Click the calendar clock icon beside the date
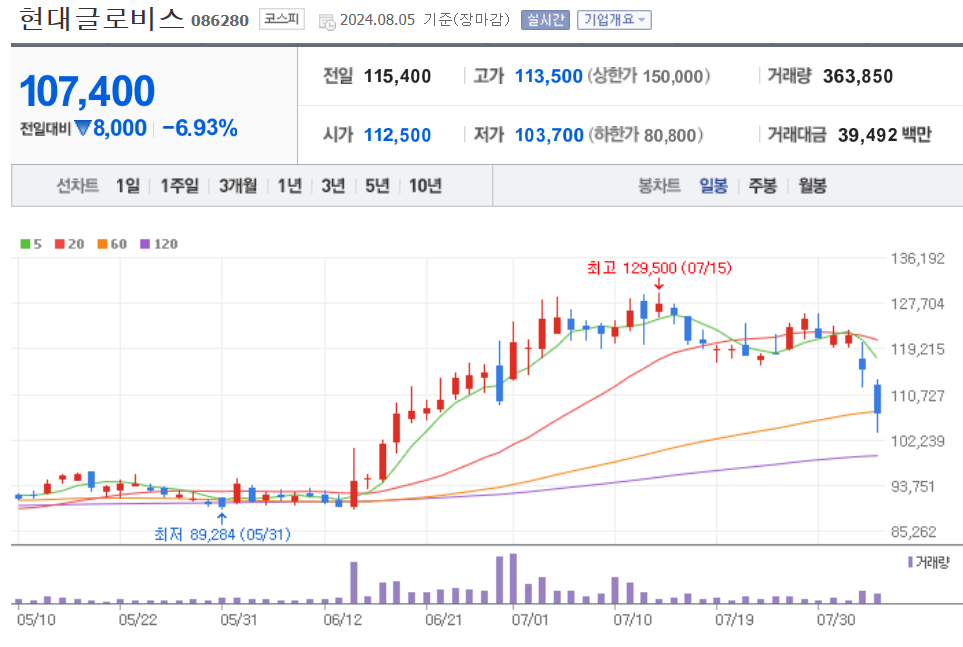Screen dimensions: 963x647 click(x=327, y=22)
